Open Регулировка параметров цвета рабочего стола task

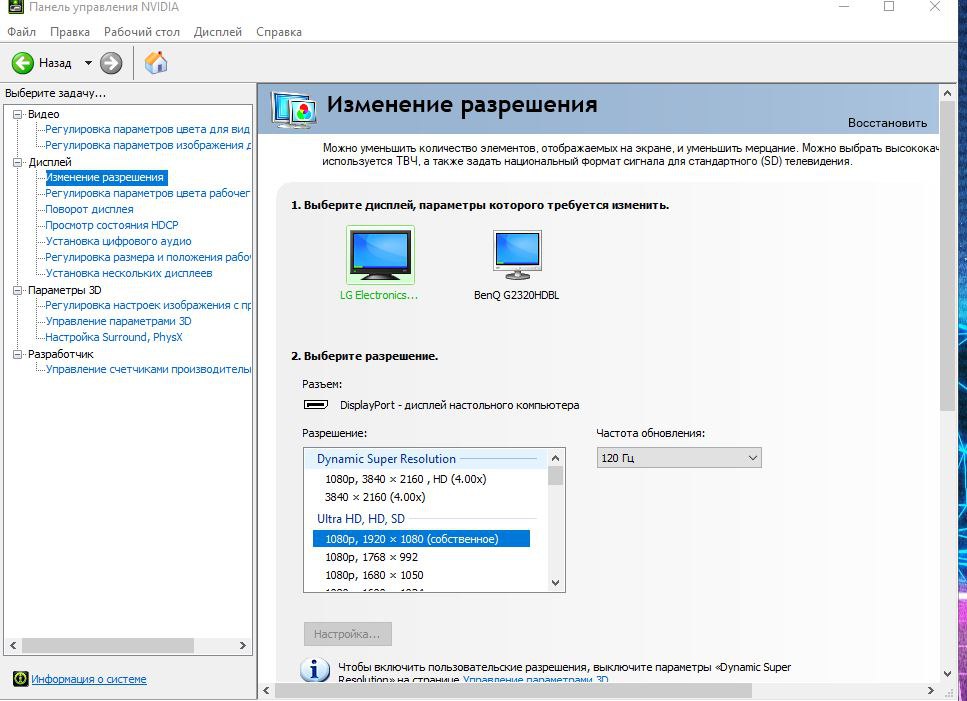147,193
